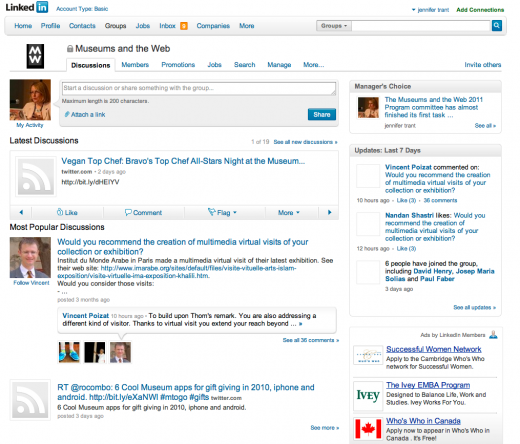Viewport: 520px width, 444px height.
Task: Select the Discussions tab
Action: [x=91, y=65]
